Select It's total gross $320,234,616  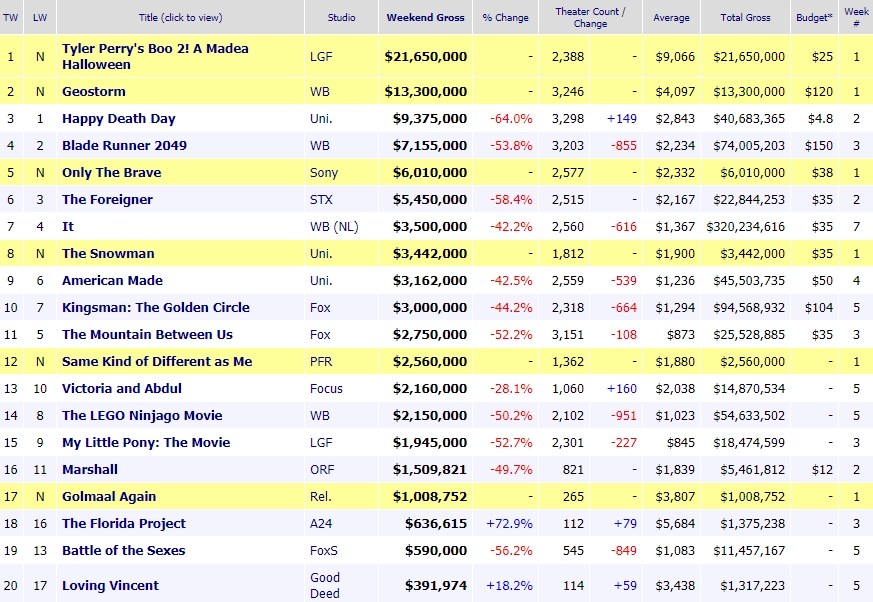click(746, 227)
